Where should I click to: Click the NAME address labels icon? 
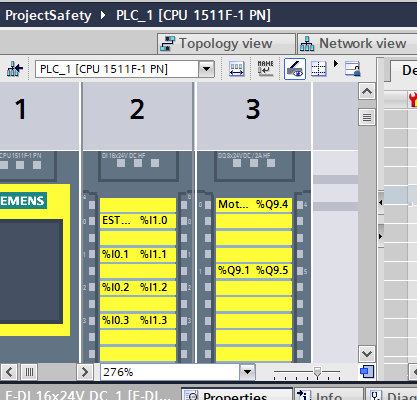(265, 68)
